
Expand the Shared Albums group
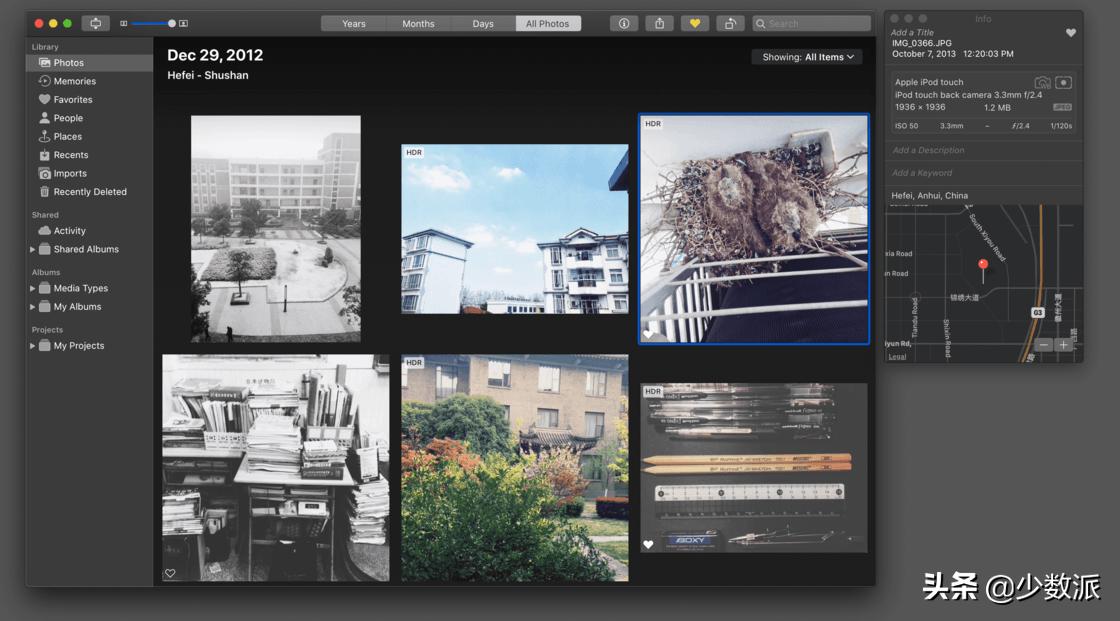[32, 249]
